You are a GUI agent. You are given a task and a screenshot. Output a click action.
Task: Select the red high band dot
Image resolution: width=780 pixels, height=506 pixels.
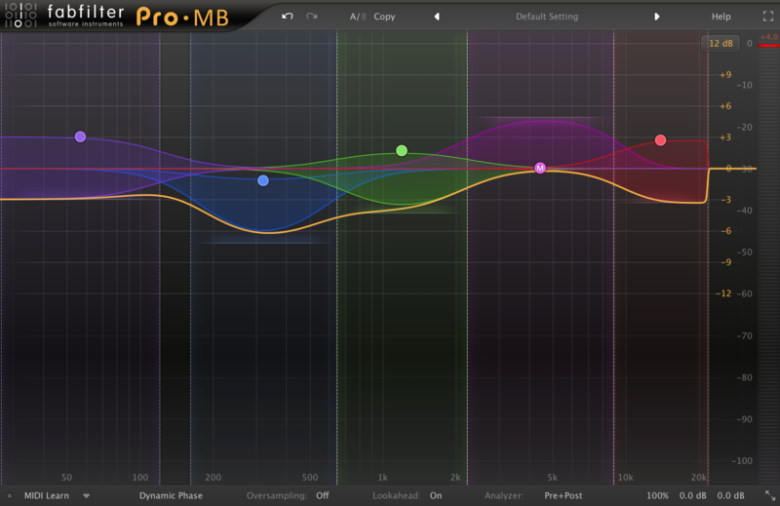pos(660,140)
